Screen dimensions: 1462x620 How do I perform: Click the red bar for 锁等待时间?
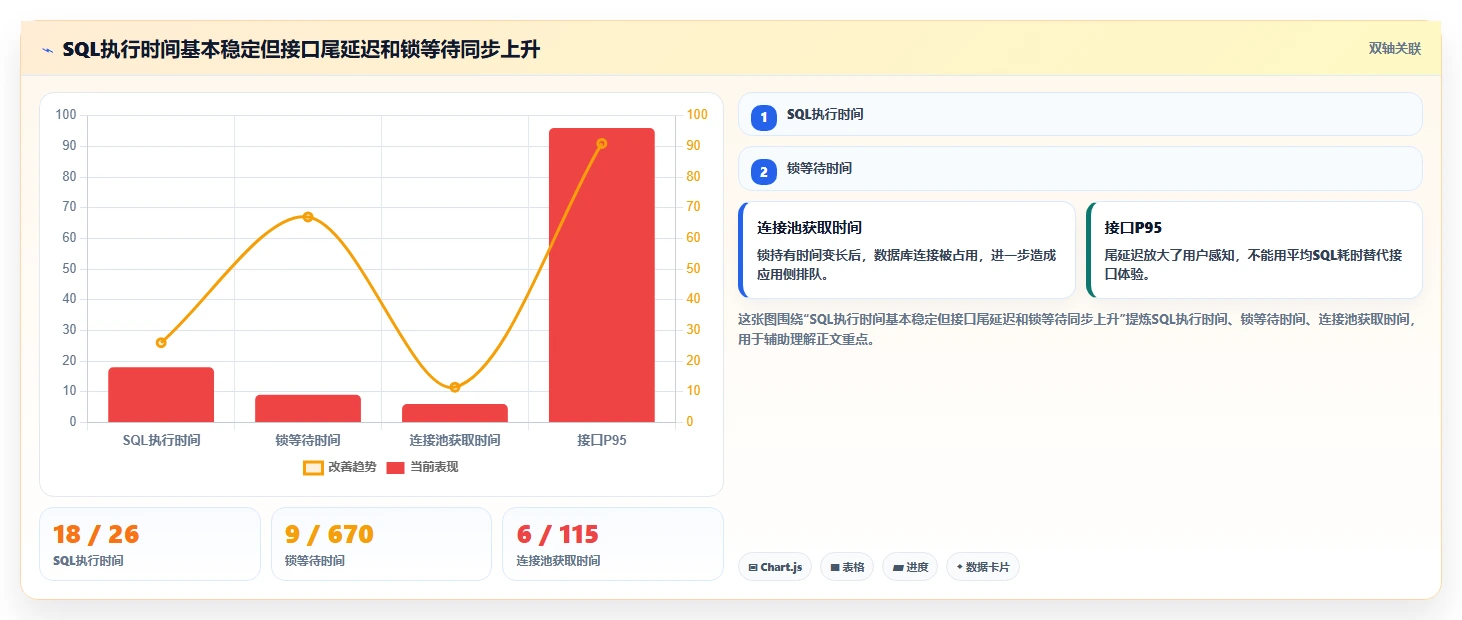tap(308, 408)
